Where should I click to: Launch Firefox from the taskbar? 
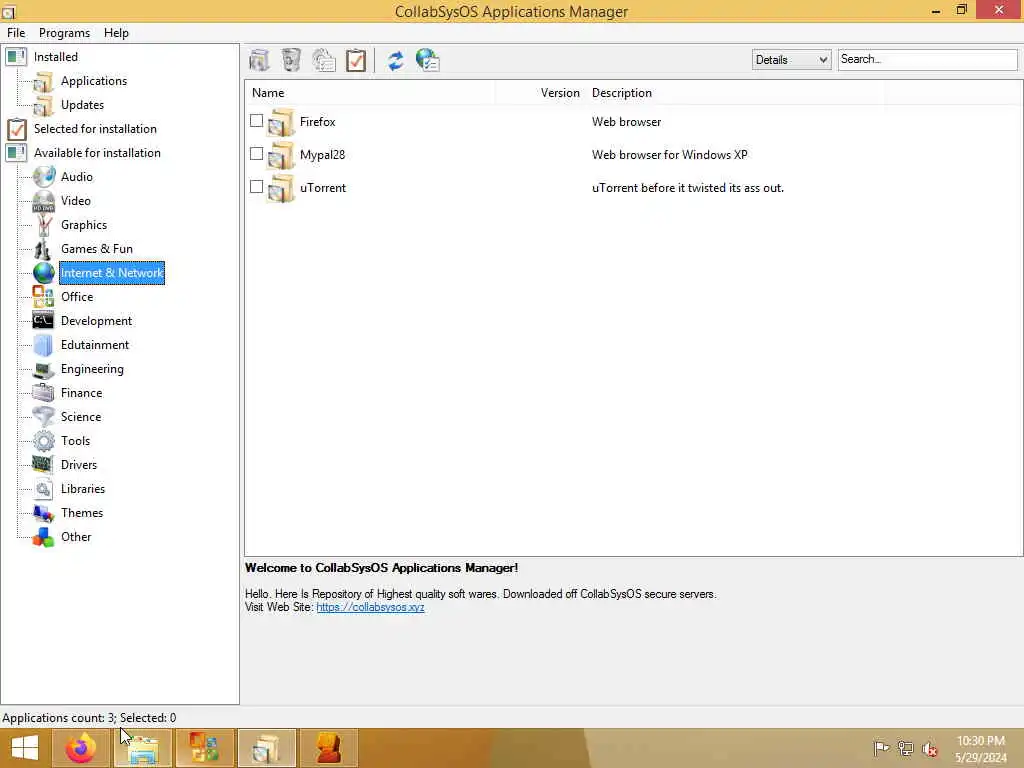pyautogui.click(x=81, y=748)
